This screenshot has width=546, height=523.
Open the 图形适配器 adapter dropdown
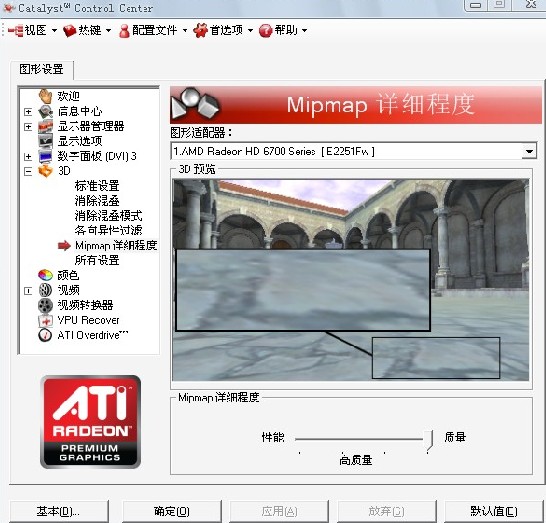(x=529, y=151)
